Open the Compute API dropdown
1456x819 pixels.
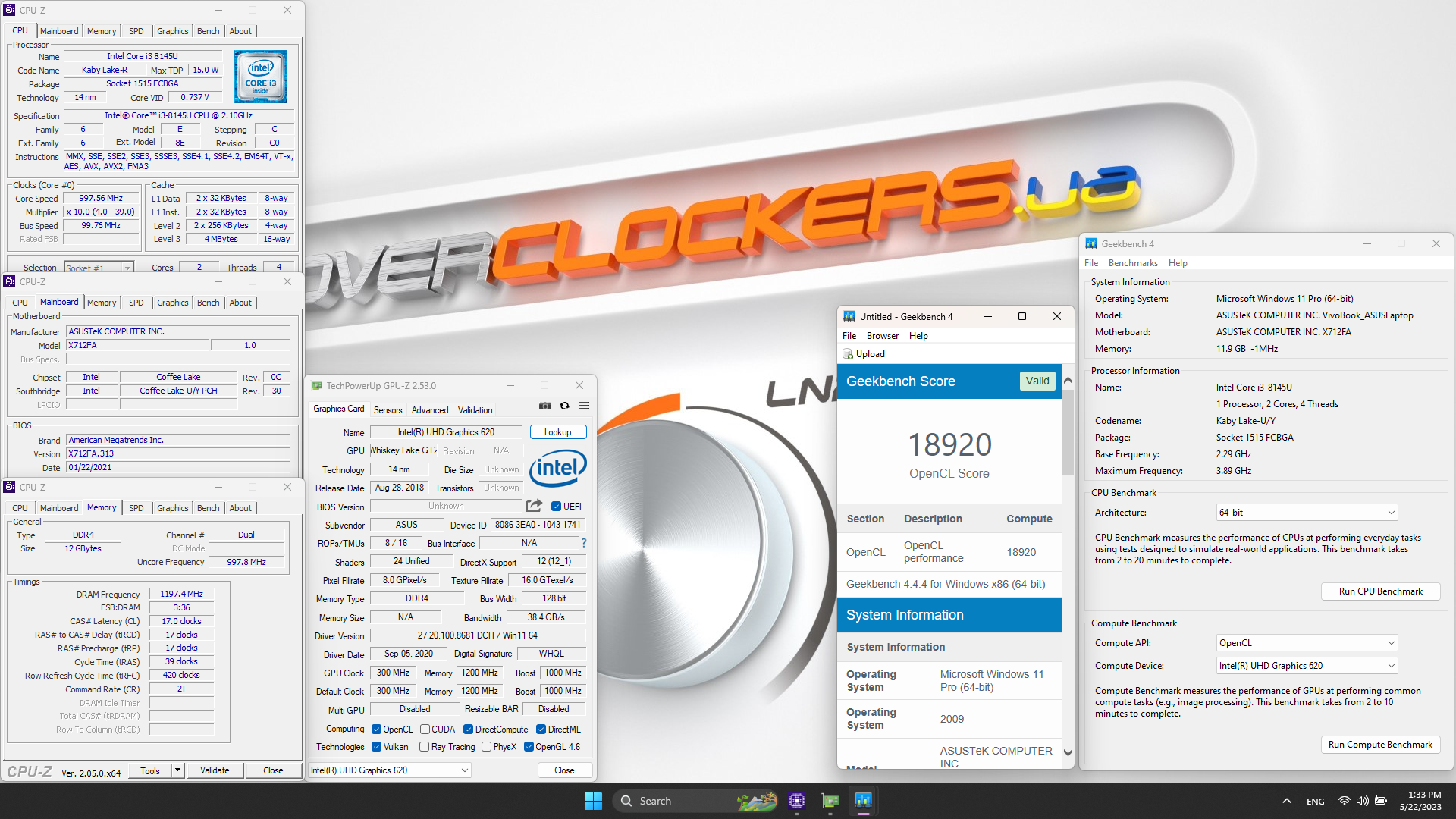pyautogui.click(x=1307, y=643)
